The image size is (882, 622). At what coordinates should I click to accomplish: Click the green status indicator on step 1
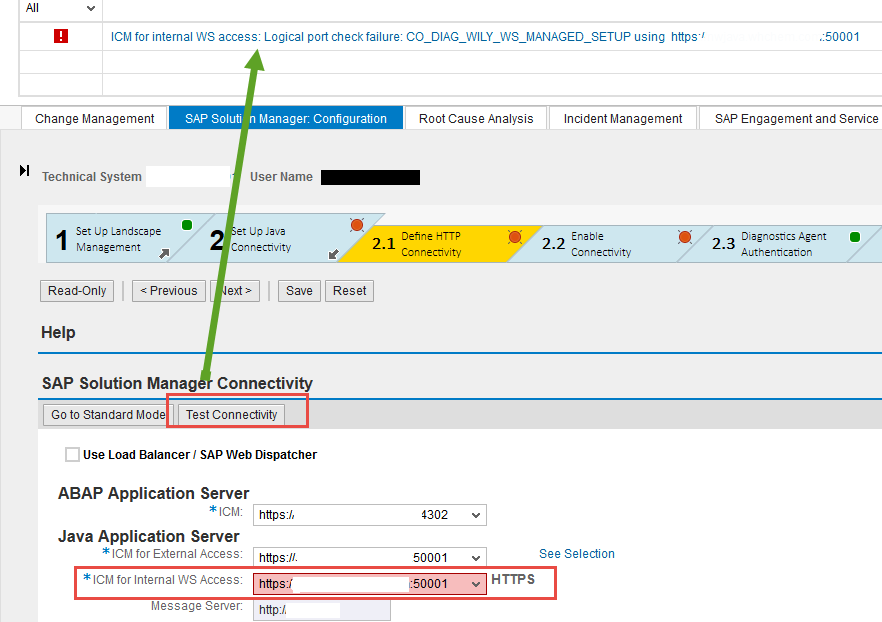click(187, 226)
